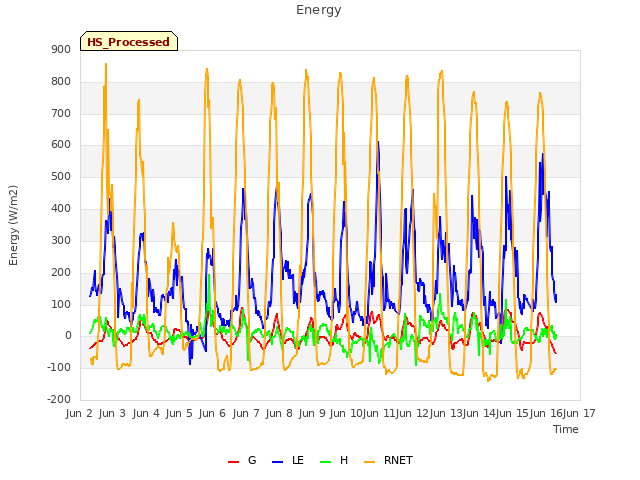The image size is (640, 480).
Task: Click the orange RNET legend line swatch
Action: (x=370, y=462)
